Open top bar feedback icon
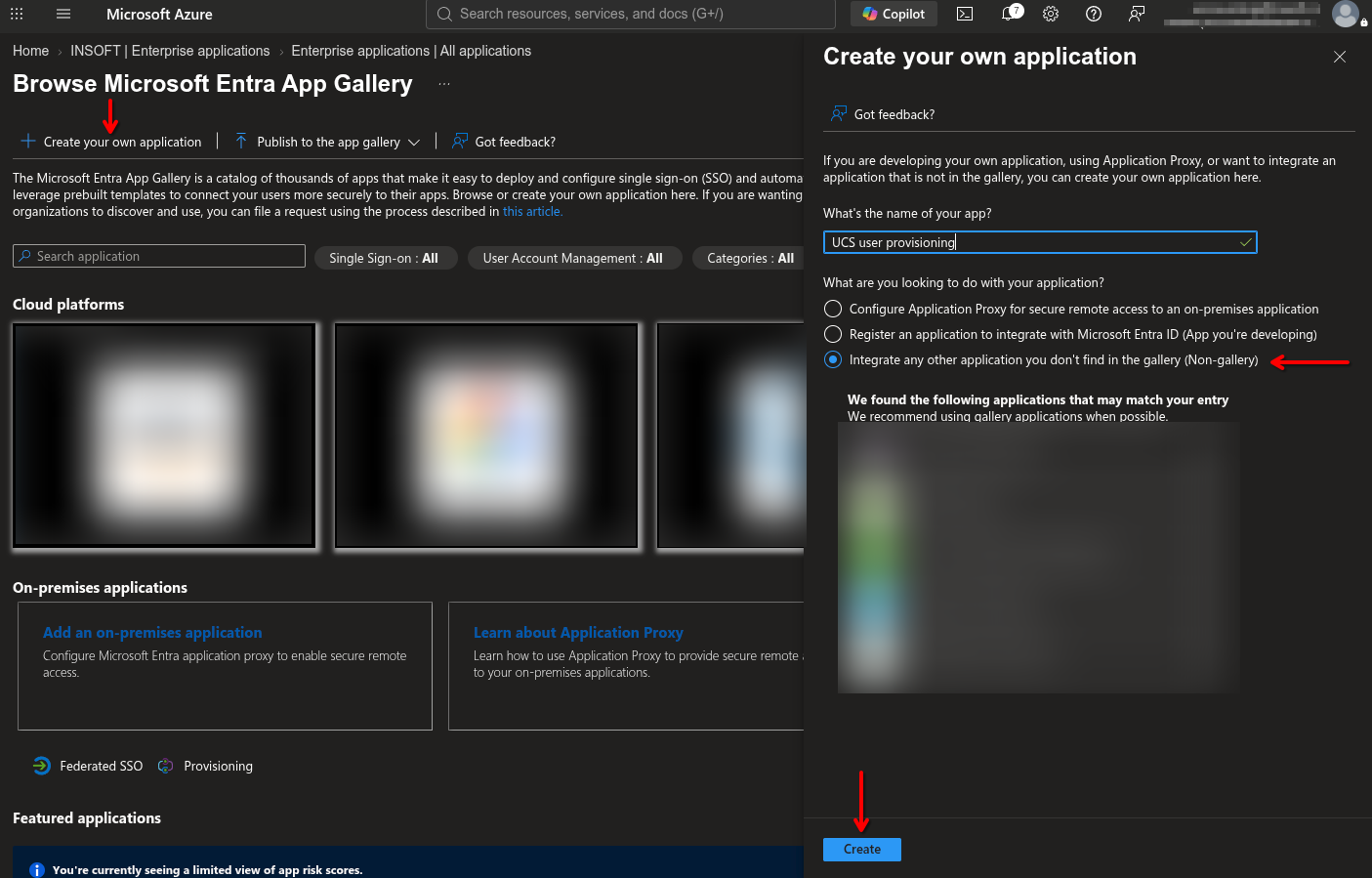Screen dimensions: 1372x878 [x=1137, y=14]
